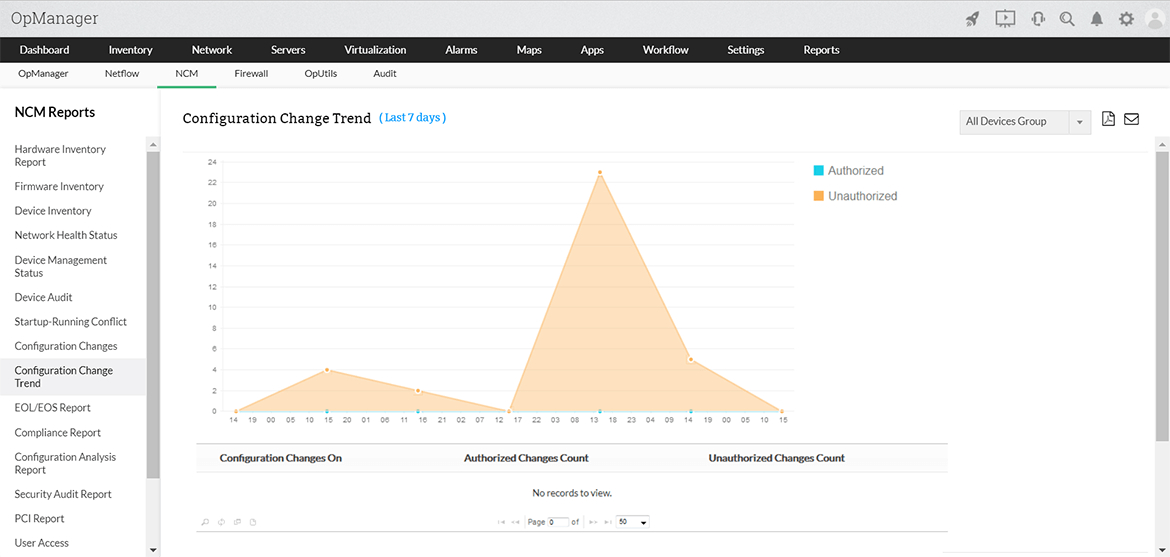Open the All Devices Group dropdown

pyautogui.click(x=1025, y=122)
